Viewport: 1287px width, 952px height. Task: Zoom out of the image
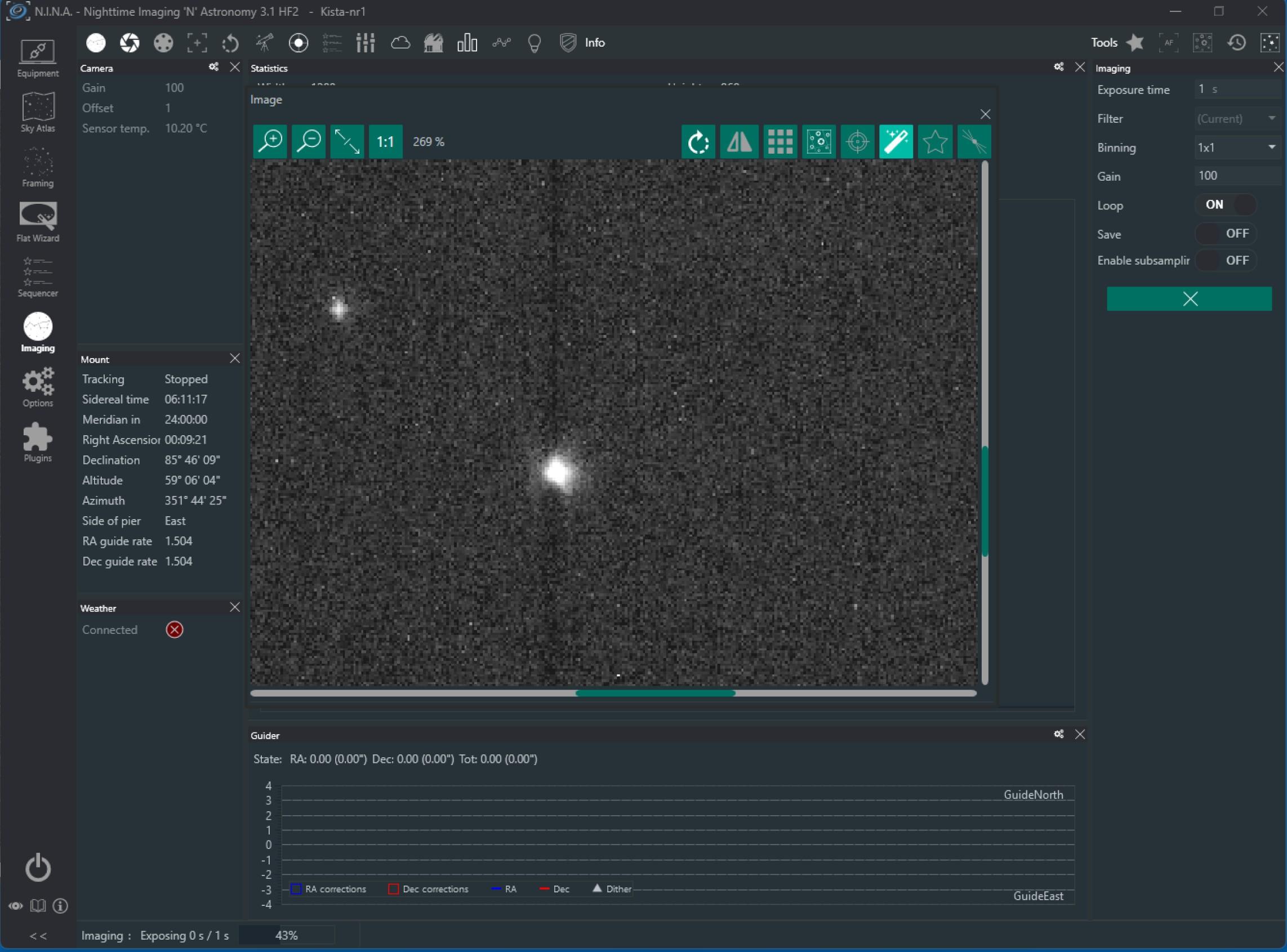[309, 142]
